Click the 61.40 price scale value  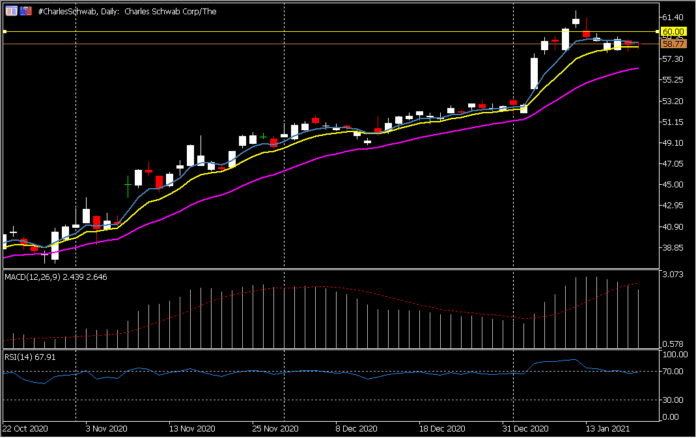pos(672,17)
